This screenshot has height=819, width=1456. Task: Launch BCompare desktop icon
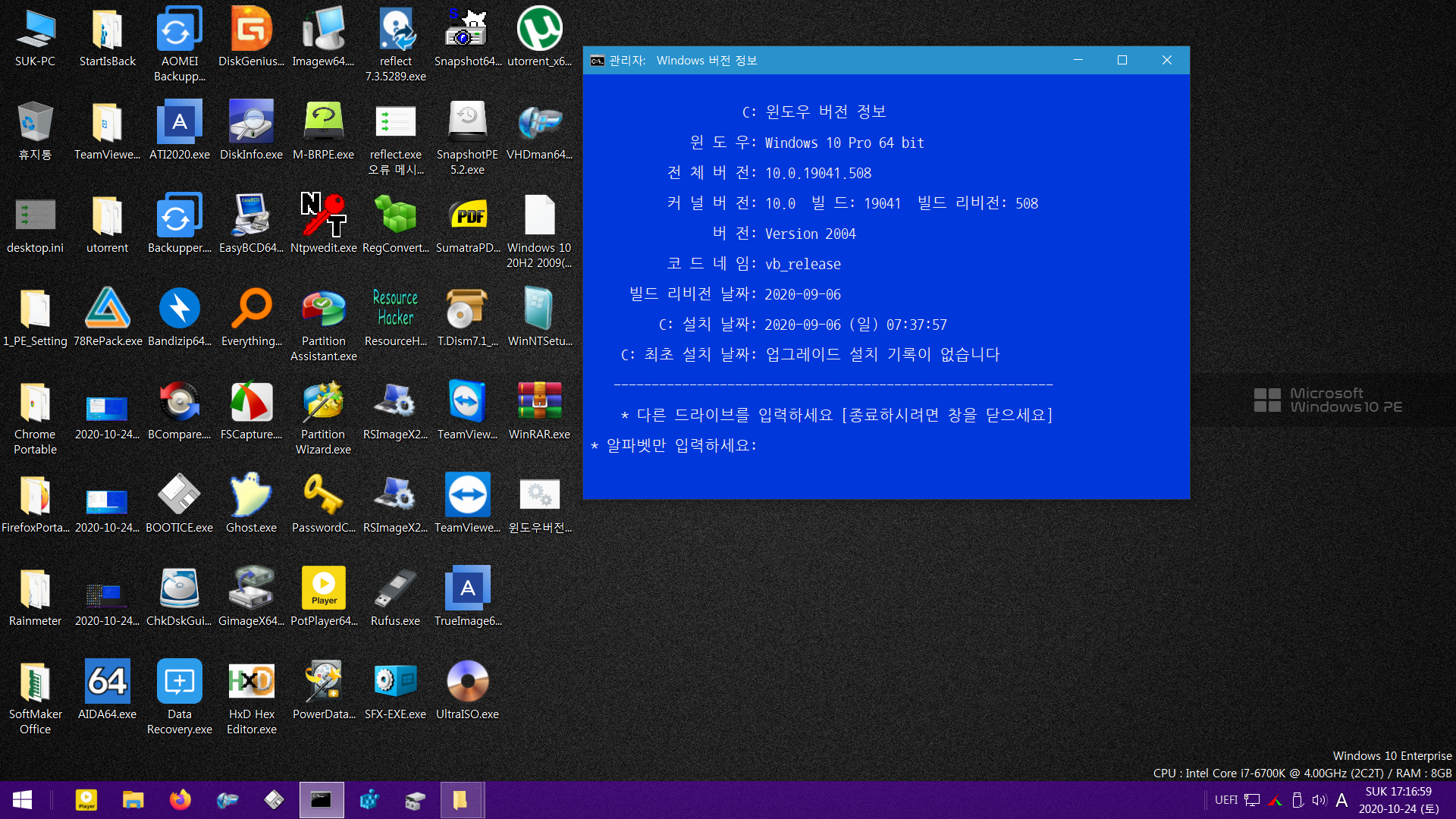coord(179,410)
